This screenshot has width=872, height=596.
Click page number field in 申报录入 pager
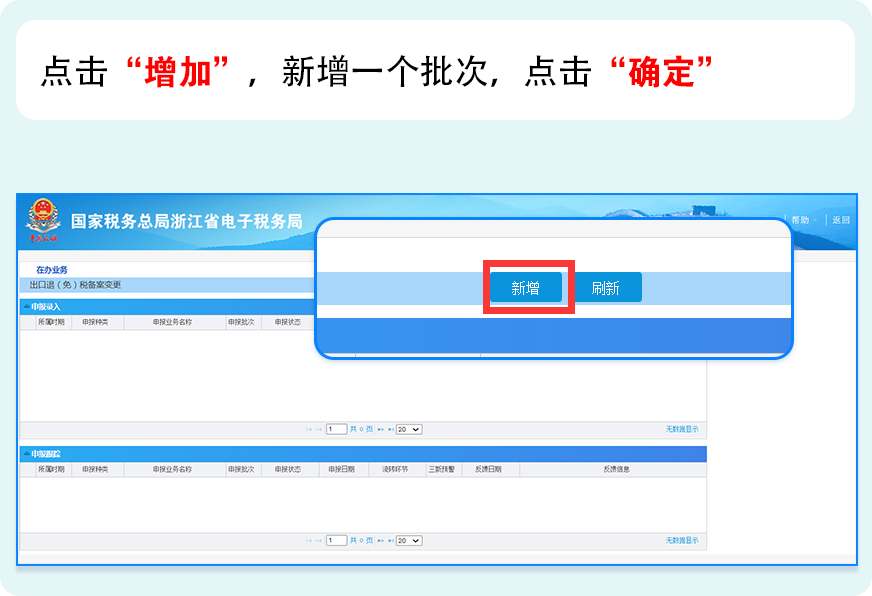pyautogui.click(x=336, y=429)
